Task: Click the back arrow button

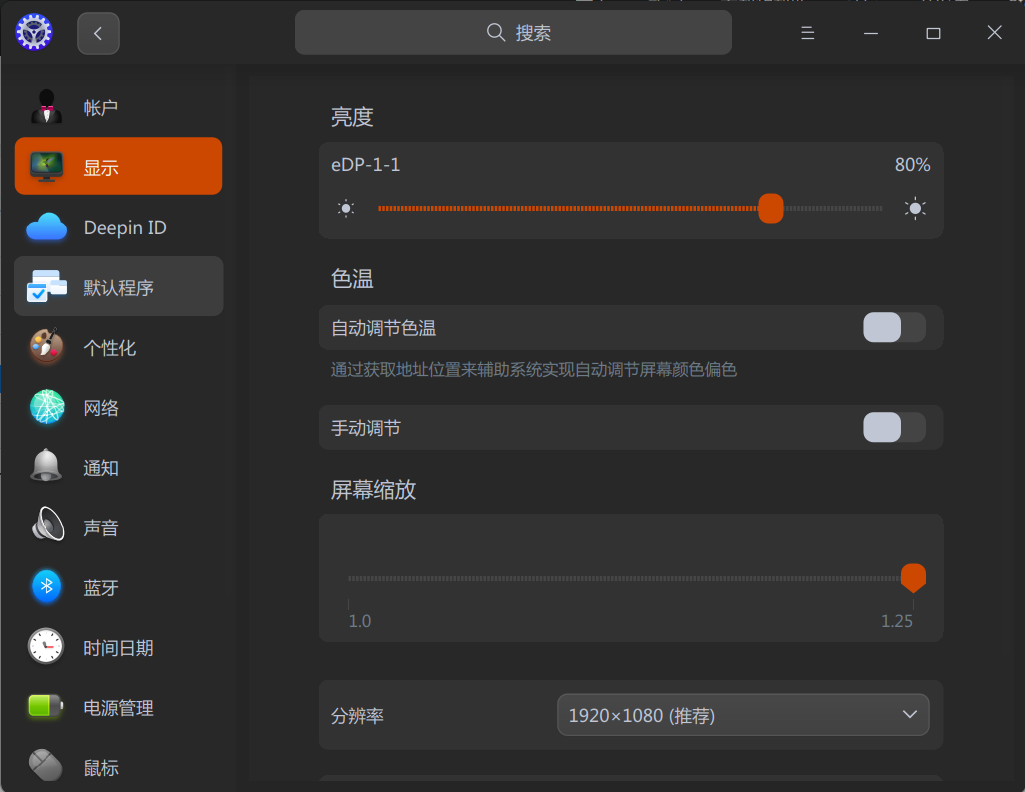Action: pos(97,32)
